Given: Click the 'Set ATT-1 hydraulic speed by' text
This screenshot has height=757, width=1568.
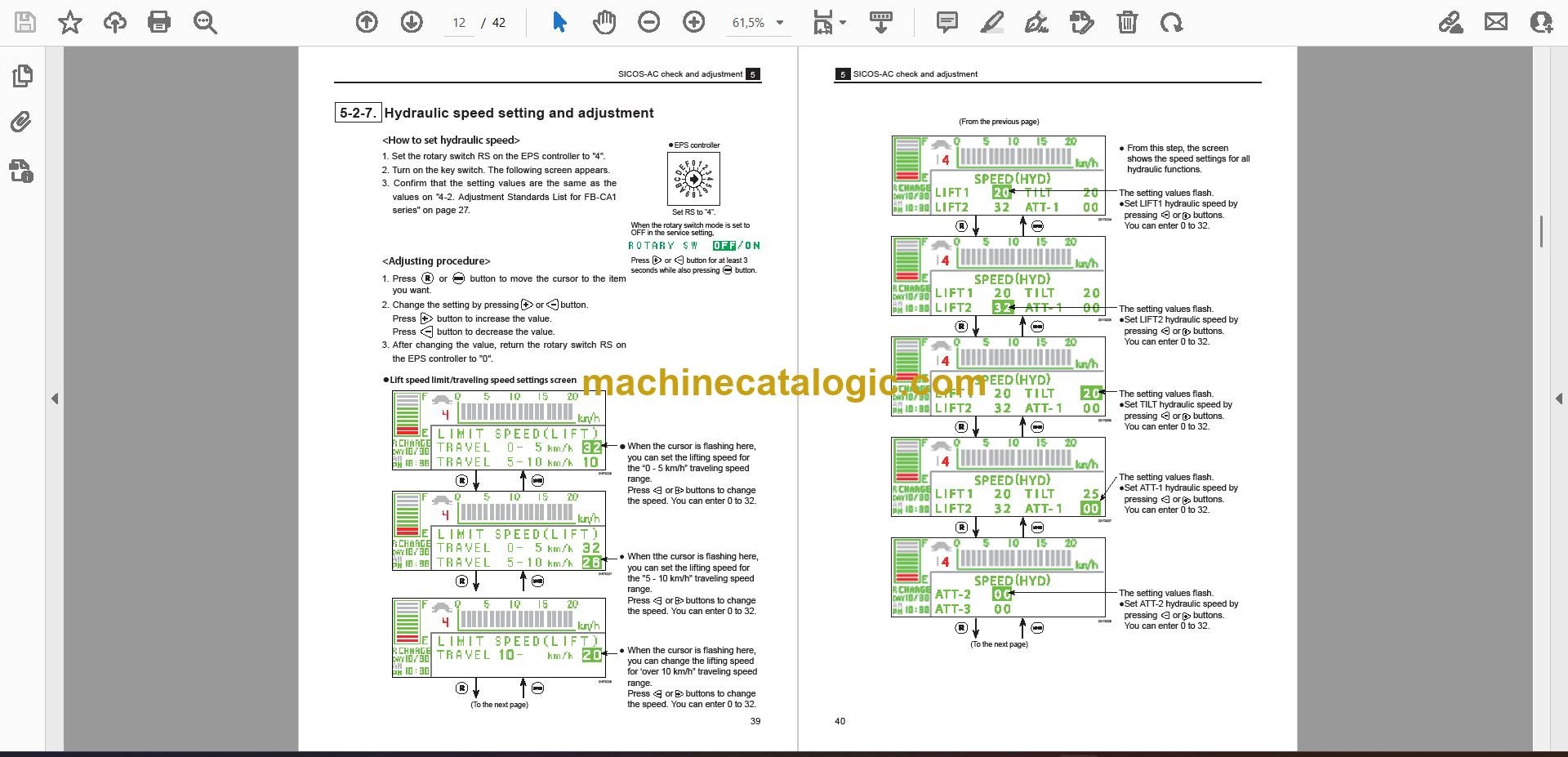Looking at the screenshot, I should (x=1181, y=488).
